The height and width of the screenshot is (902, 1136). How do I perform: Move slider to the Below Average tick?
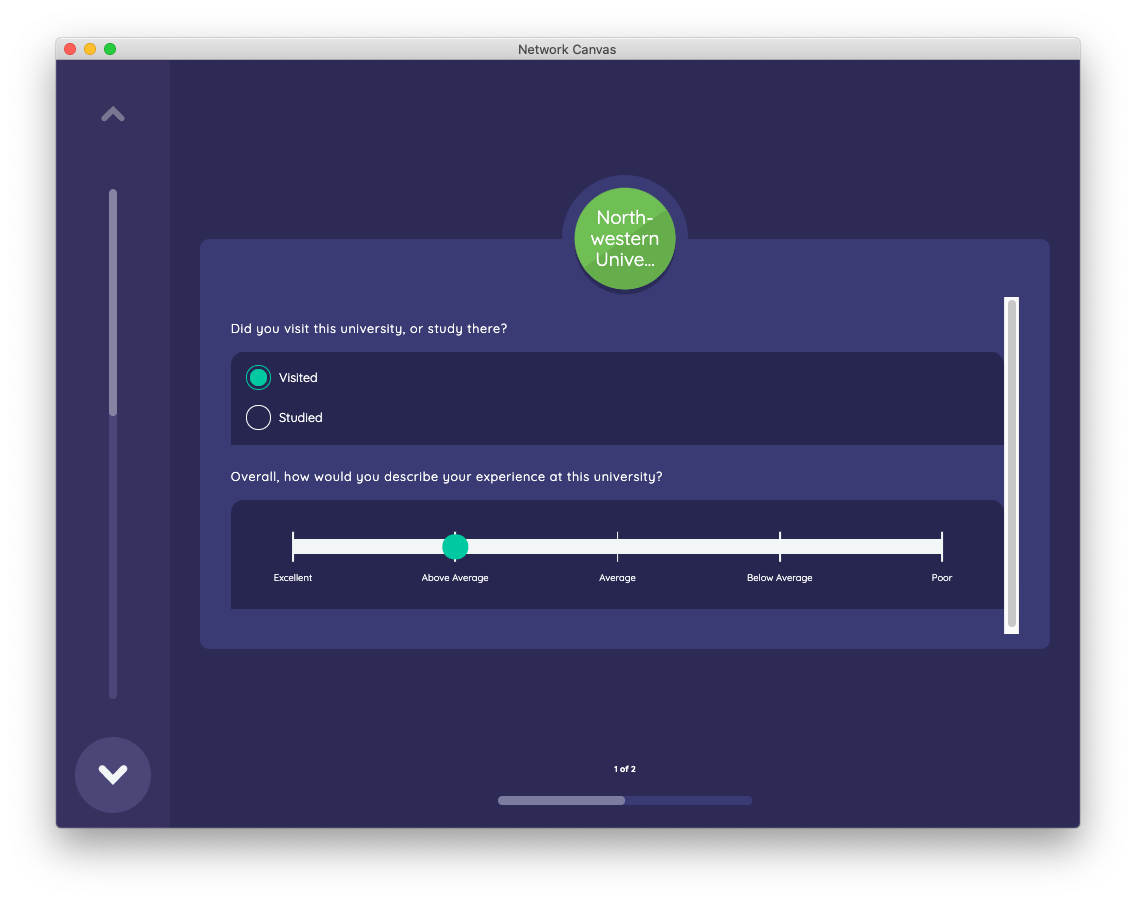780,547
